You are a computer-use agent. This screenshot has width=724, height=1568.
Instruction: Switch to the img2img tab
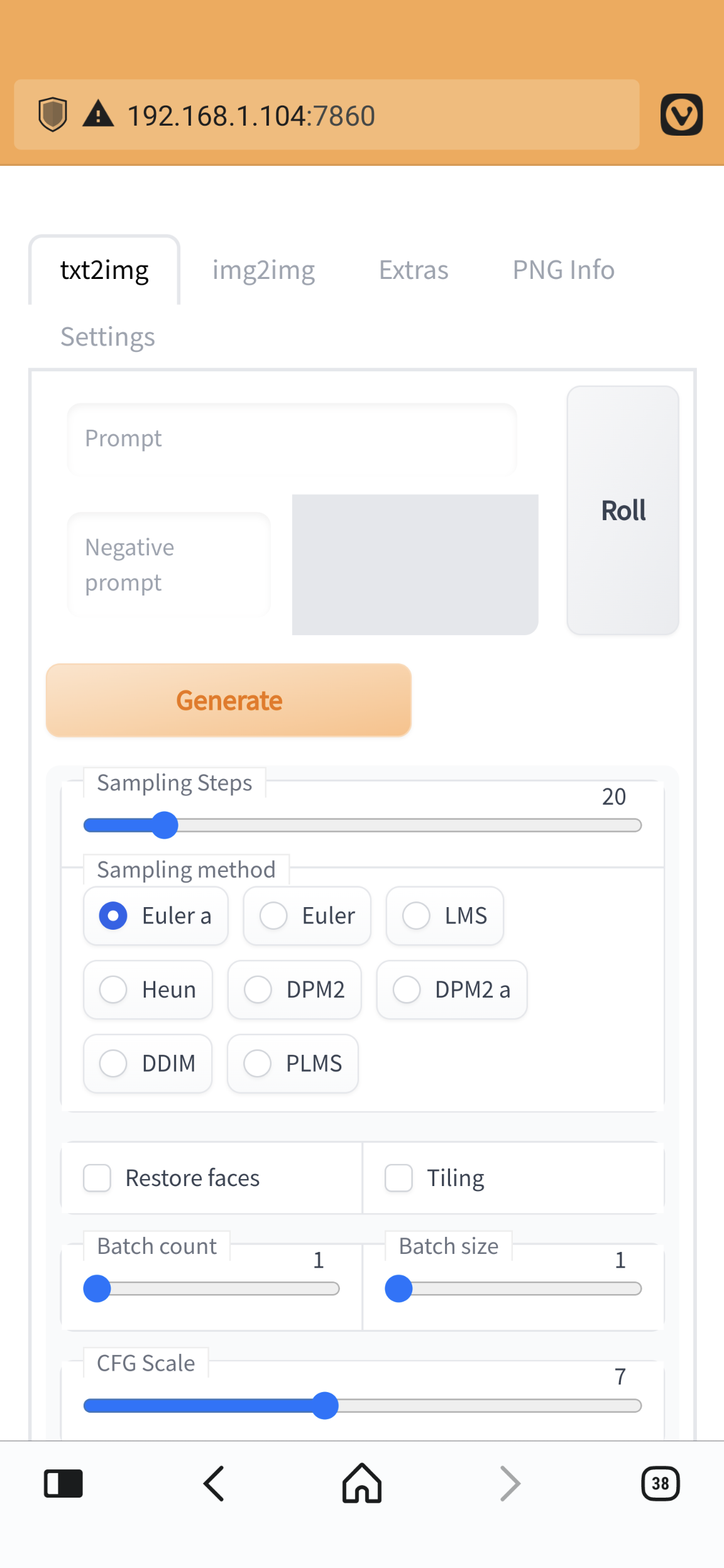pos(264,269)
